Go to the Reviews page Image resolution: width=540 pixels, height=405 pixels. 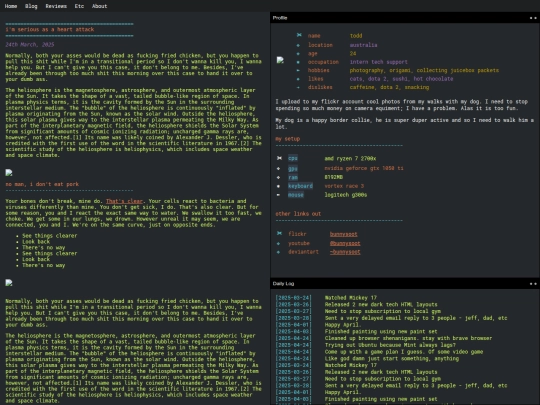(56, 6)
